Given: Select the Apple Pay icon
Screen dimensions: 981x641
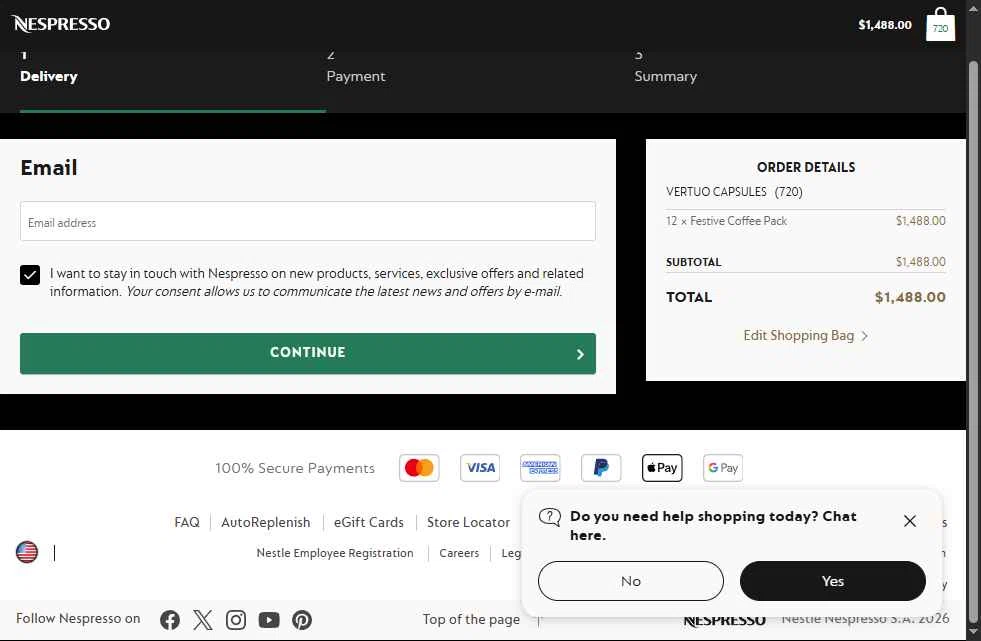Looking at the screenshot, I should (662, 468).
